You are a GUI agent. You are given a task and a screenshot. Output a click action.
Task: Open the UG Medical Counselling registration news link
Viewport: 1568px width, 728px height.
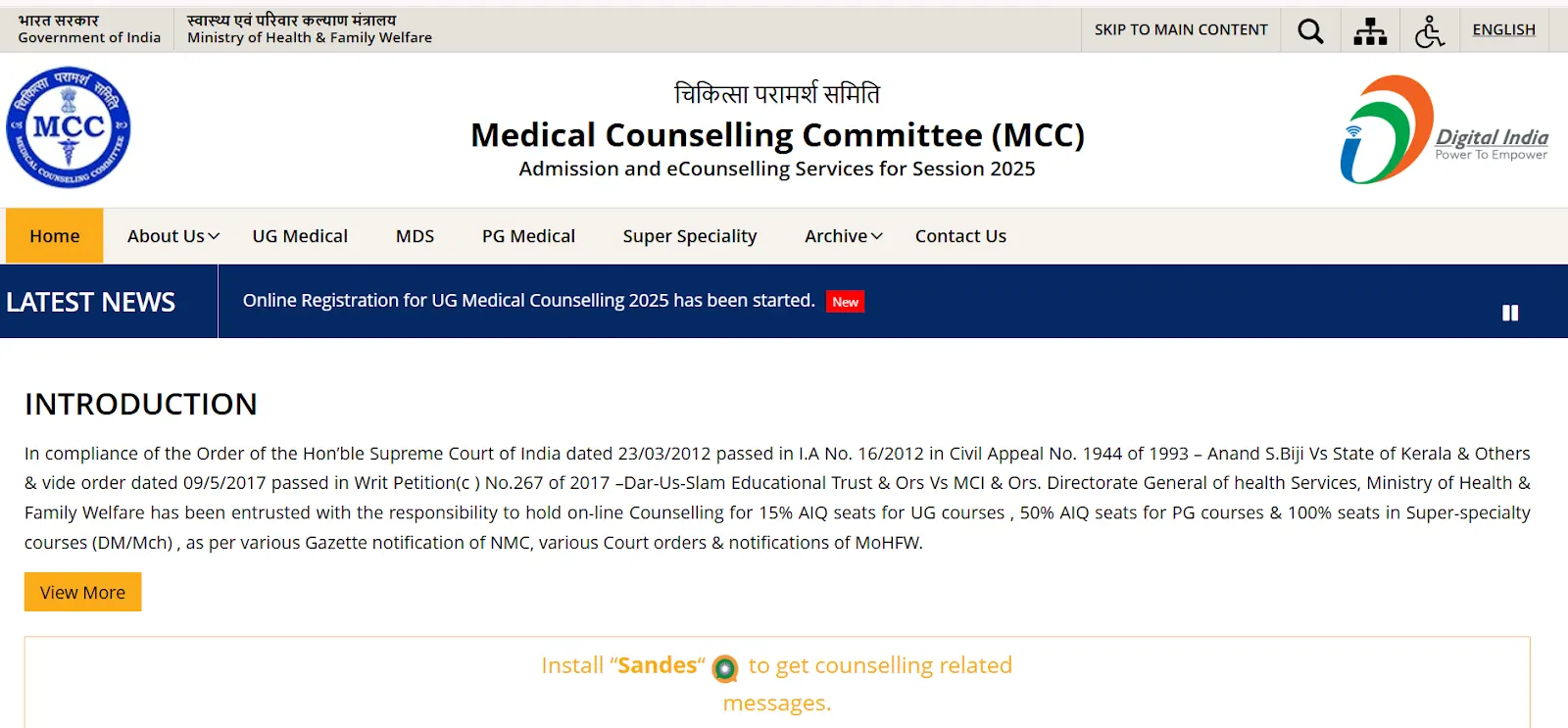pyautogui.click(x=528, y=301)
